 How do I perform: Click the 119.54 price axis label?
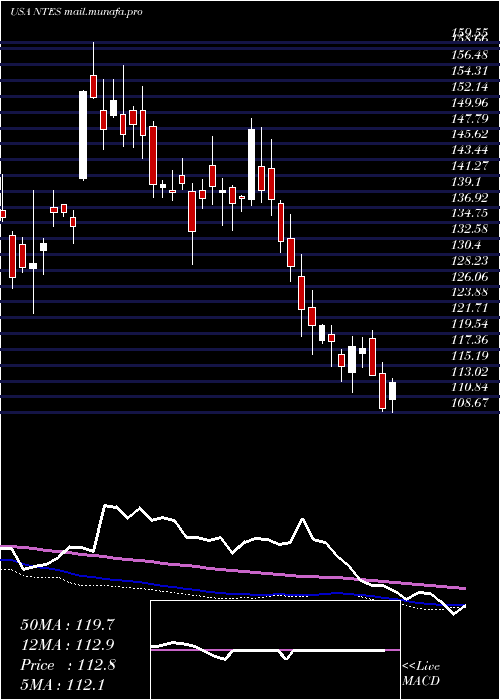pos(469,324)
